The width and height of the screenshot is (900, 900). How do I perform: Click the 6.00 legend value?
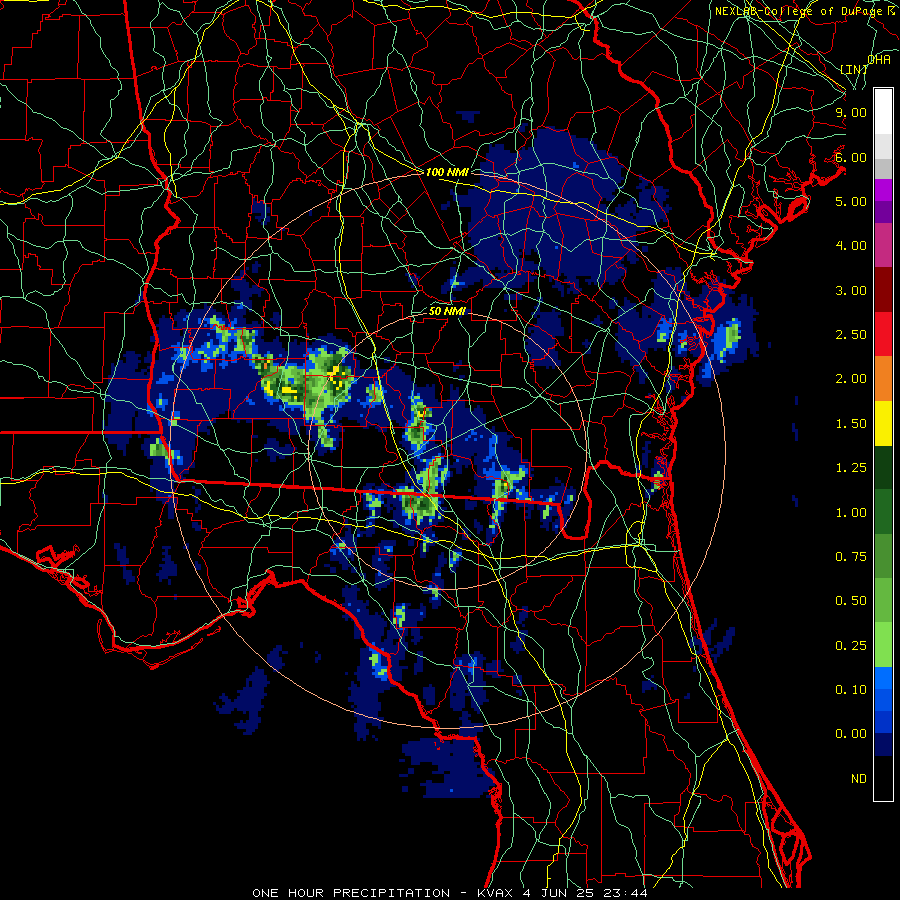coord(851,157)
